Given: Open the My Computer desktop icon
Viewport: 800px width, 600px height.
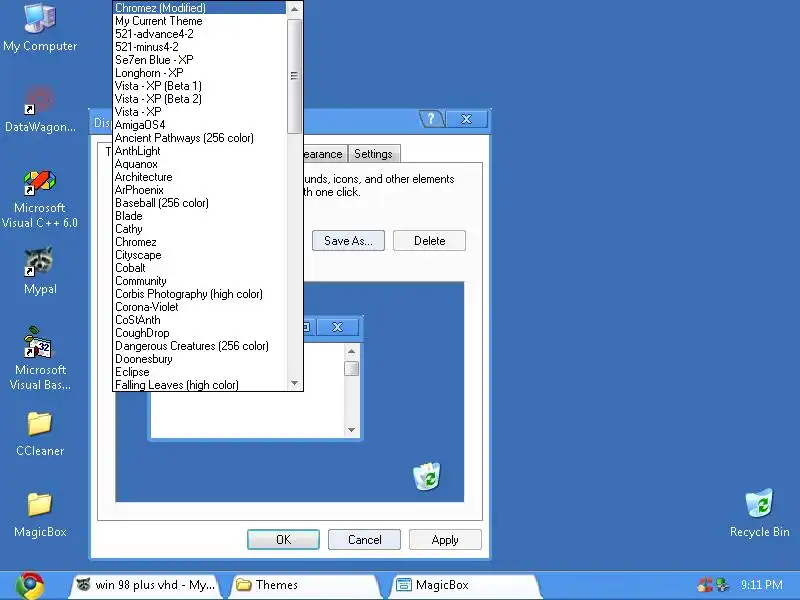Looking at the screenshot, I should 40,28.
